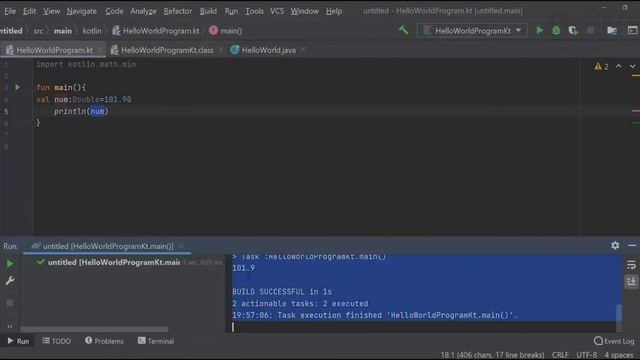This screenshot has width=640, height=360.
Task: Switch to the HelloWorld.java tab
Action: pyautogui.click(x=263, y=50)
